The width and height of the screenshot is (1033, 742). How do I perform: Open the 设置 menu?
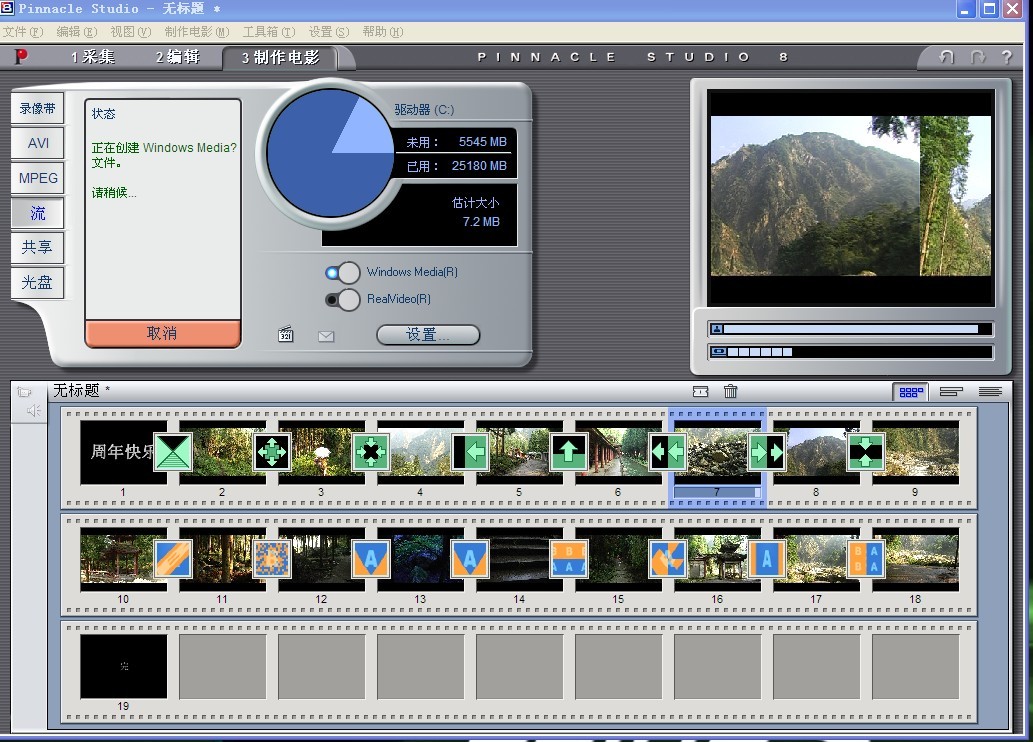click(329, 32)
